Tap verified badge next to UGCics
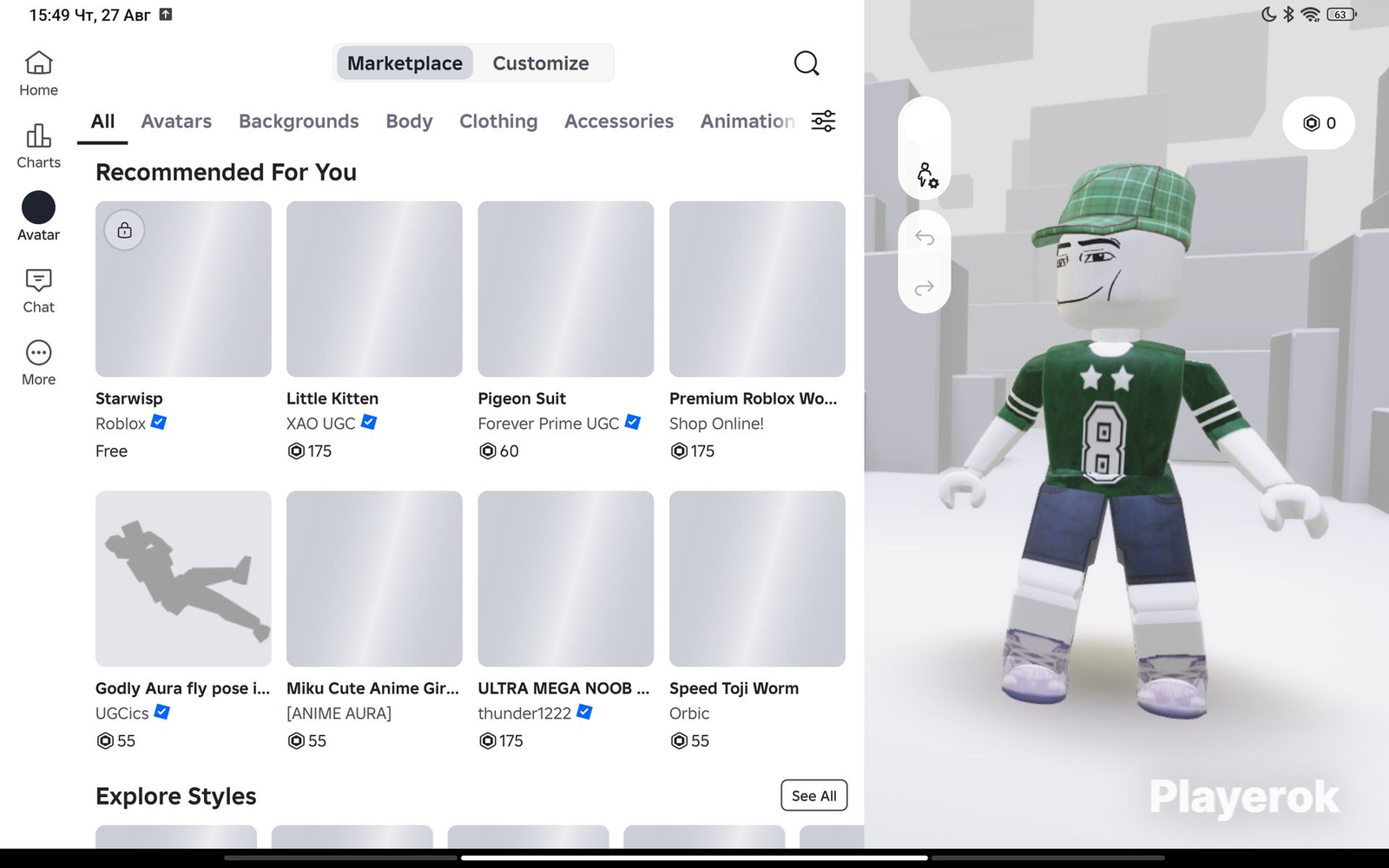This screenshot has width=1389, height=868. click(161, 713)
